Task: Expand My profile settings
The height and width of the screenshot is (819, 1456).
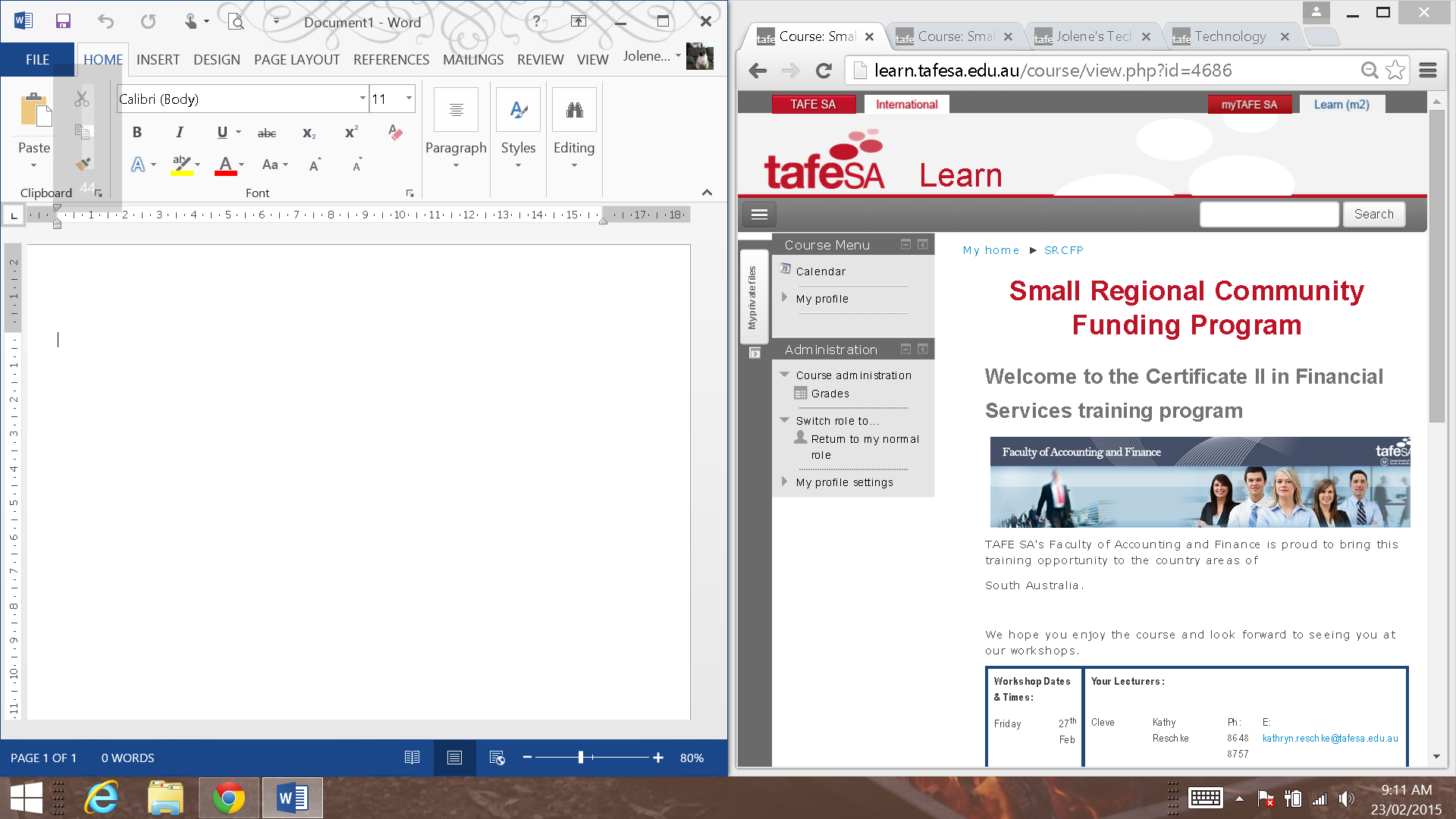Action: [784, 482]
